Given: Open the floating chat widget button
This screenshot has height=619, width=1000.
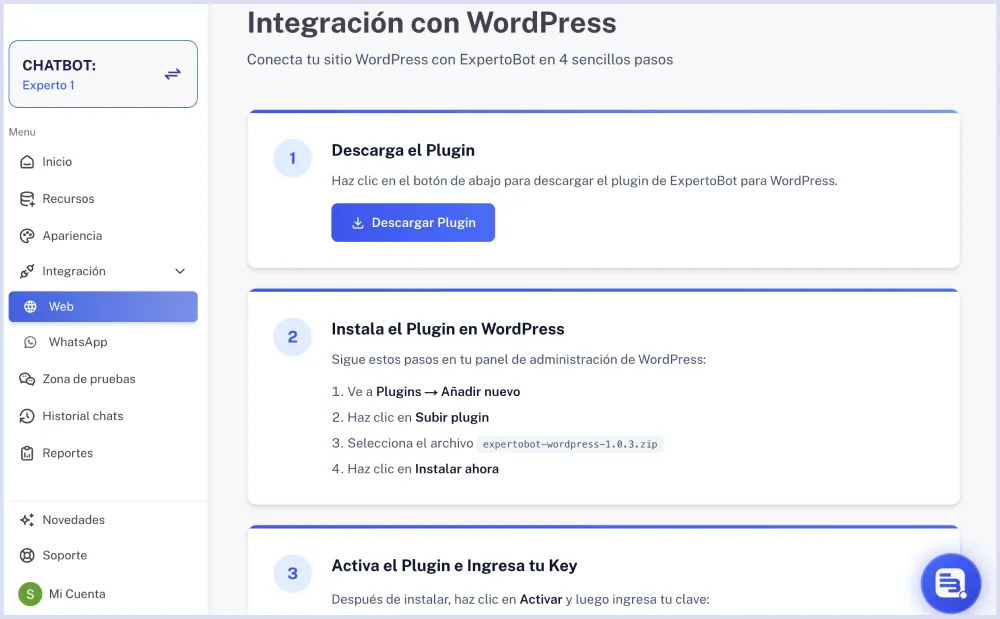Looking at the screenshot, I should 950,583.
